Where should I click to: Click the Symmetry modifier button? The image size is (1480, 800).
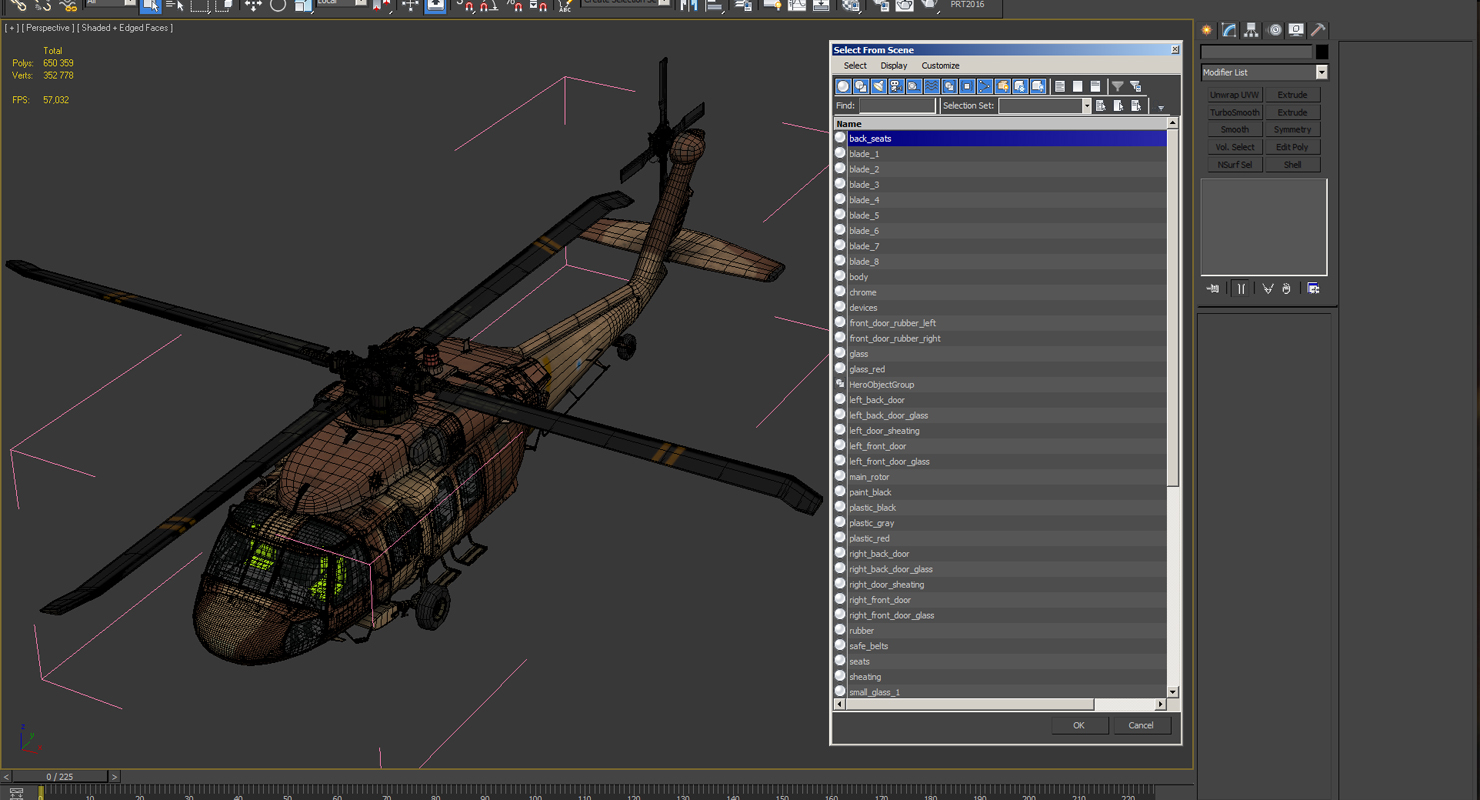1292,130
